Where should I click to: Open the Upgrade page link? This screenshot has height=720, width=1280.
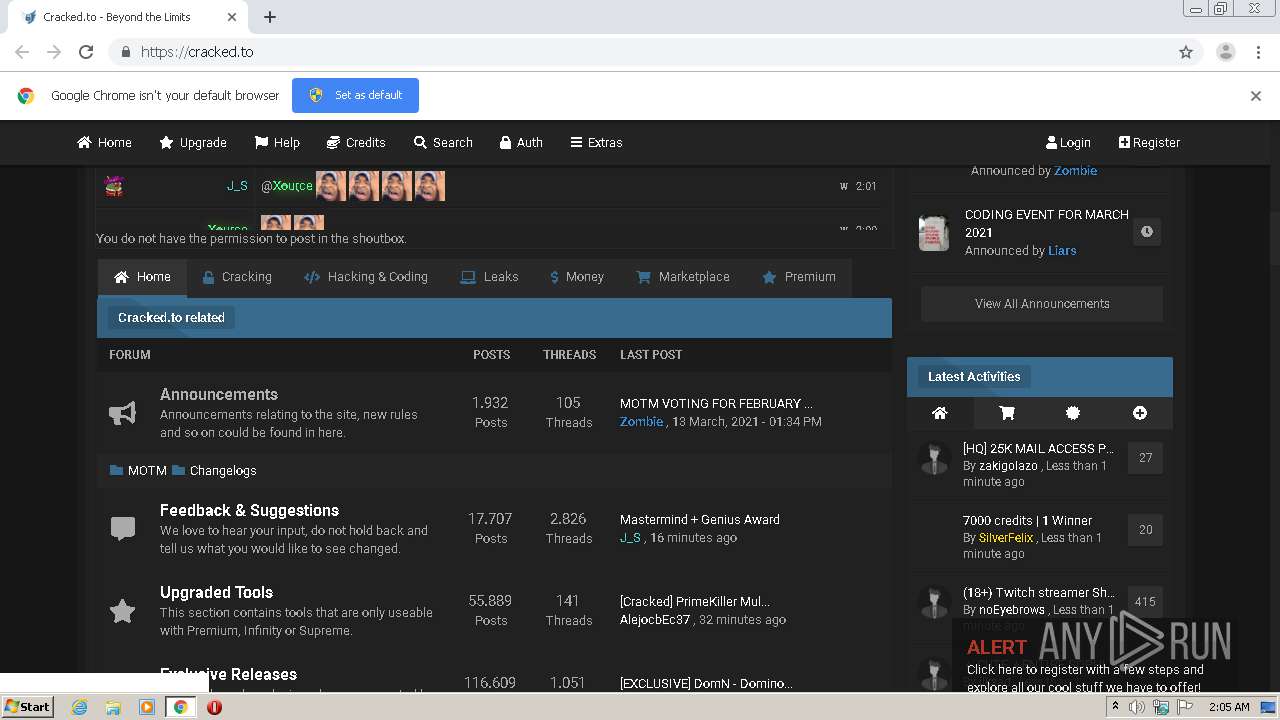click(193, 142)
